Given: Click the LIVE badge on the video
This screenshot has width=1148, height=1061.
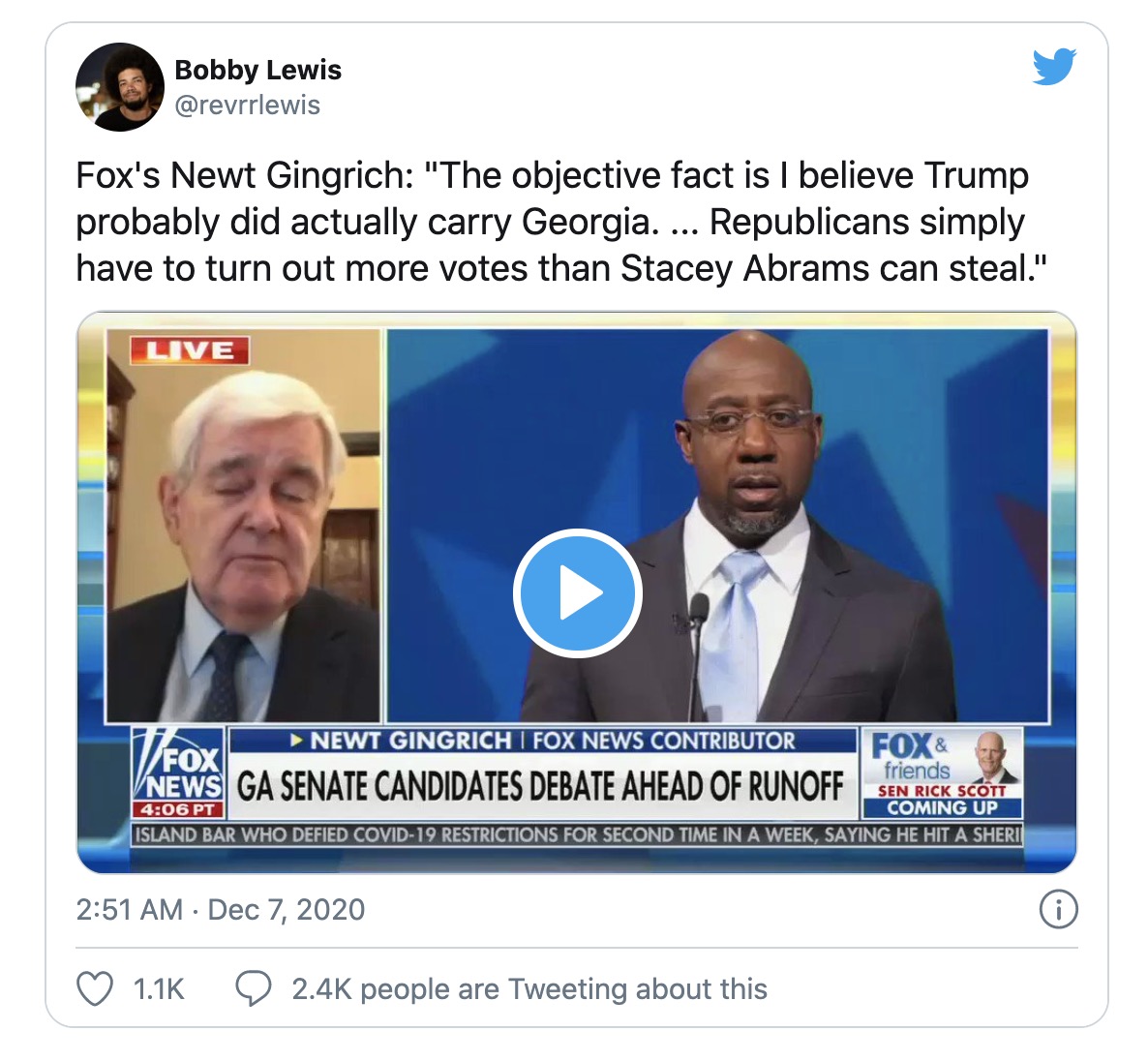Looking at the screenshot, I should pos(190,350).
